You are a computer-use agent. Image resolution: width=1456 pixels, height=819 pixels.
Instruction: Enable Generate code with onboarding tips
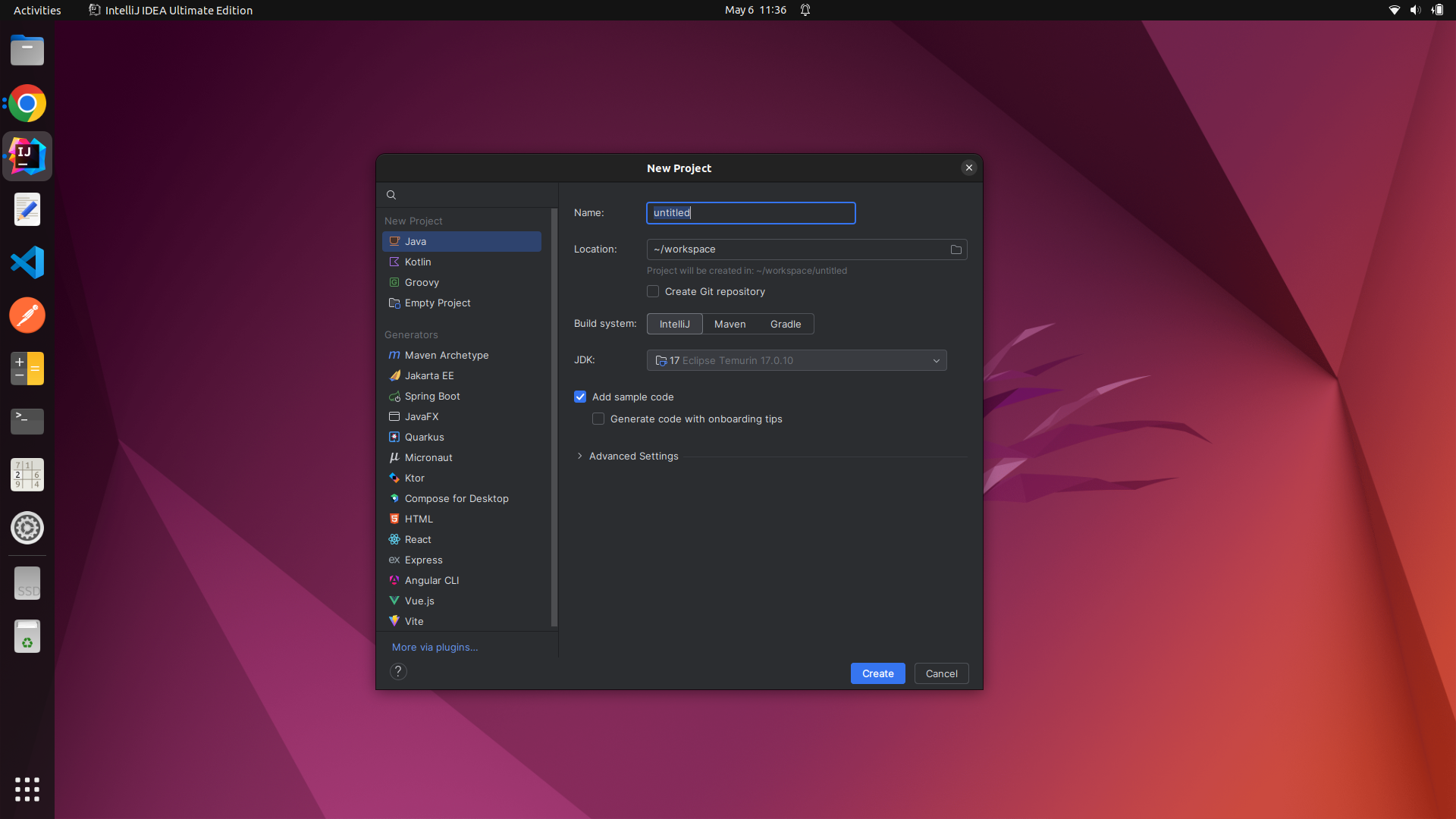tap(598, 419)
